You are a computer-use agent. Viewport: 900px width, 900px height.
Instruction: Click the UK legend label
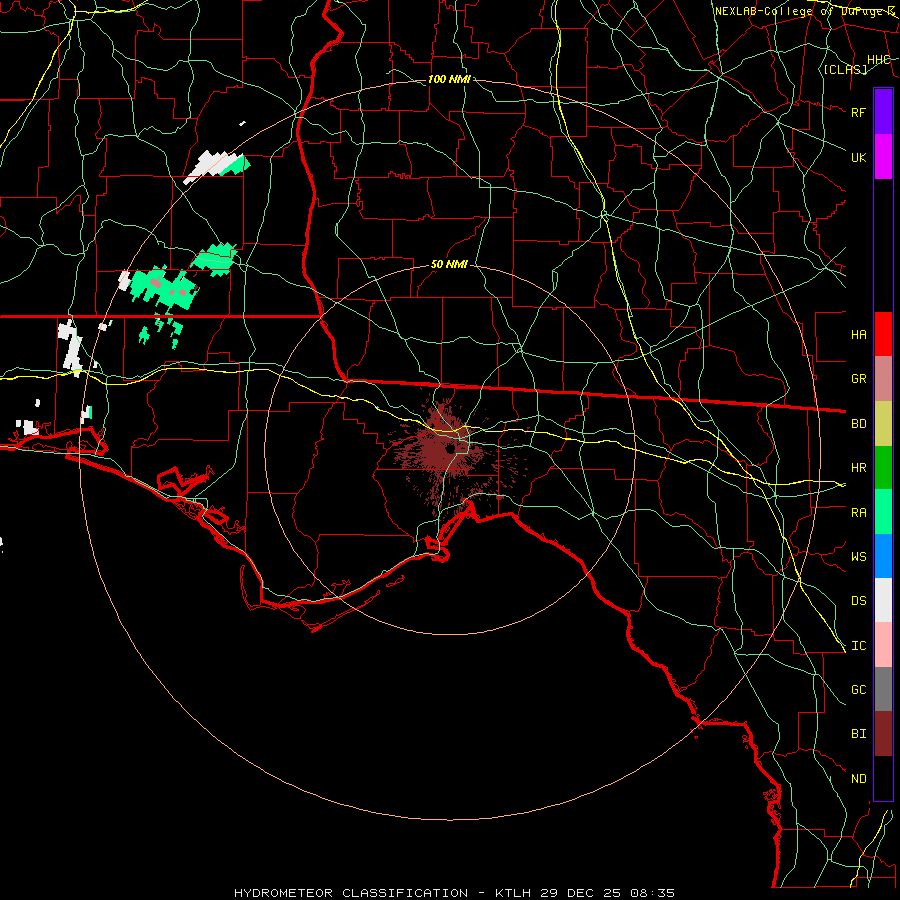[858, 157]
